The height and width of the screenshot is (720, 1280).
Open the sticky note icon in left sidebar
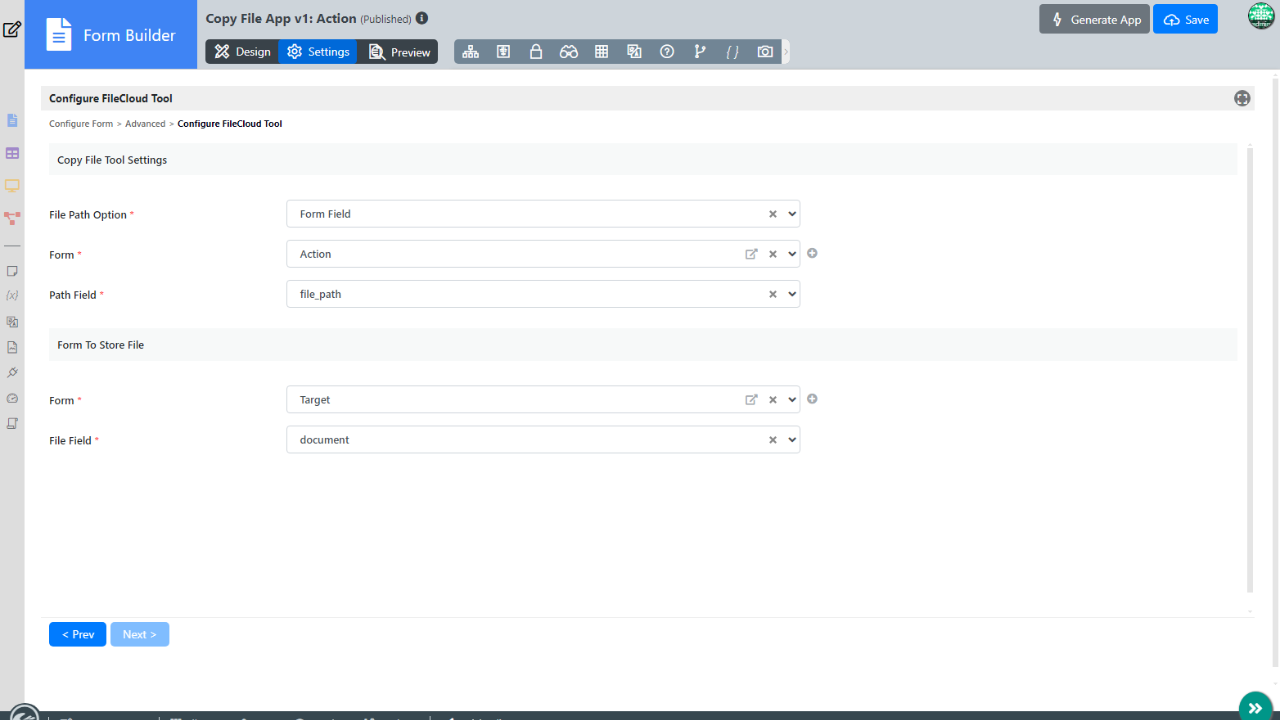point(12,270)
